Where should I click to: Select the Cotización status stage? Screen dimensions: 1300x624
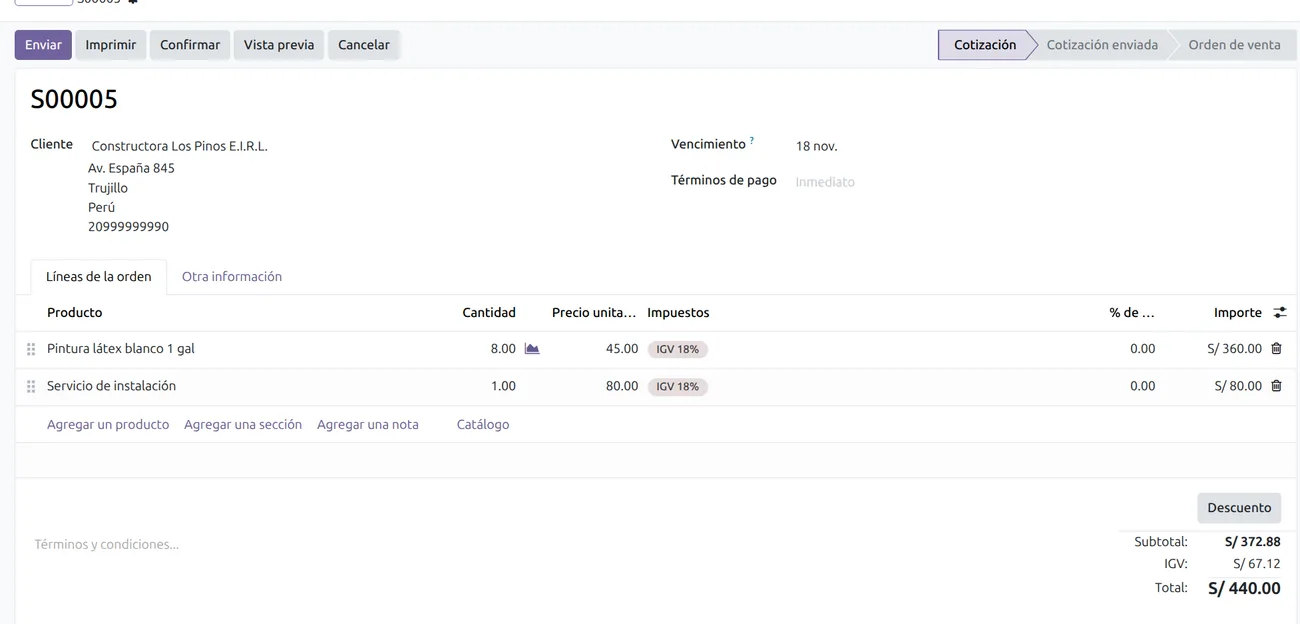[x=985, y=45]
